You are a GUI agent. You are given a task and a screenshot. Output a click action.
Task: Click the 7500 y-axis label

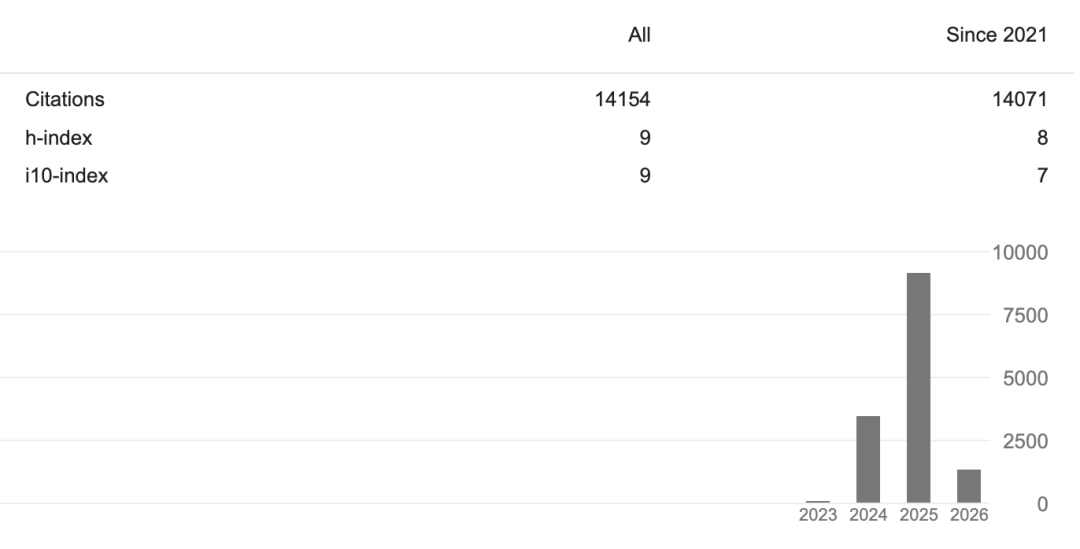[1024, 316]
